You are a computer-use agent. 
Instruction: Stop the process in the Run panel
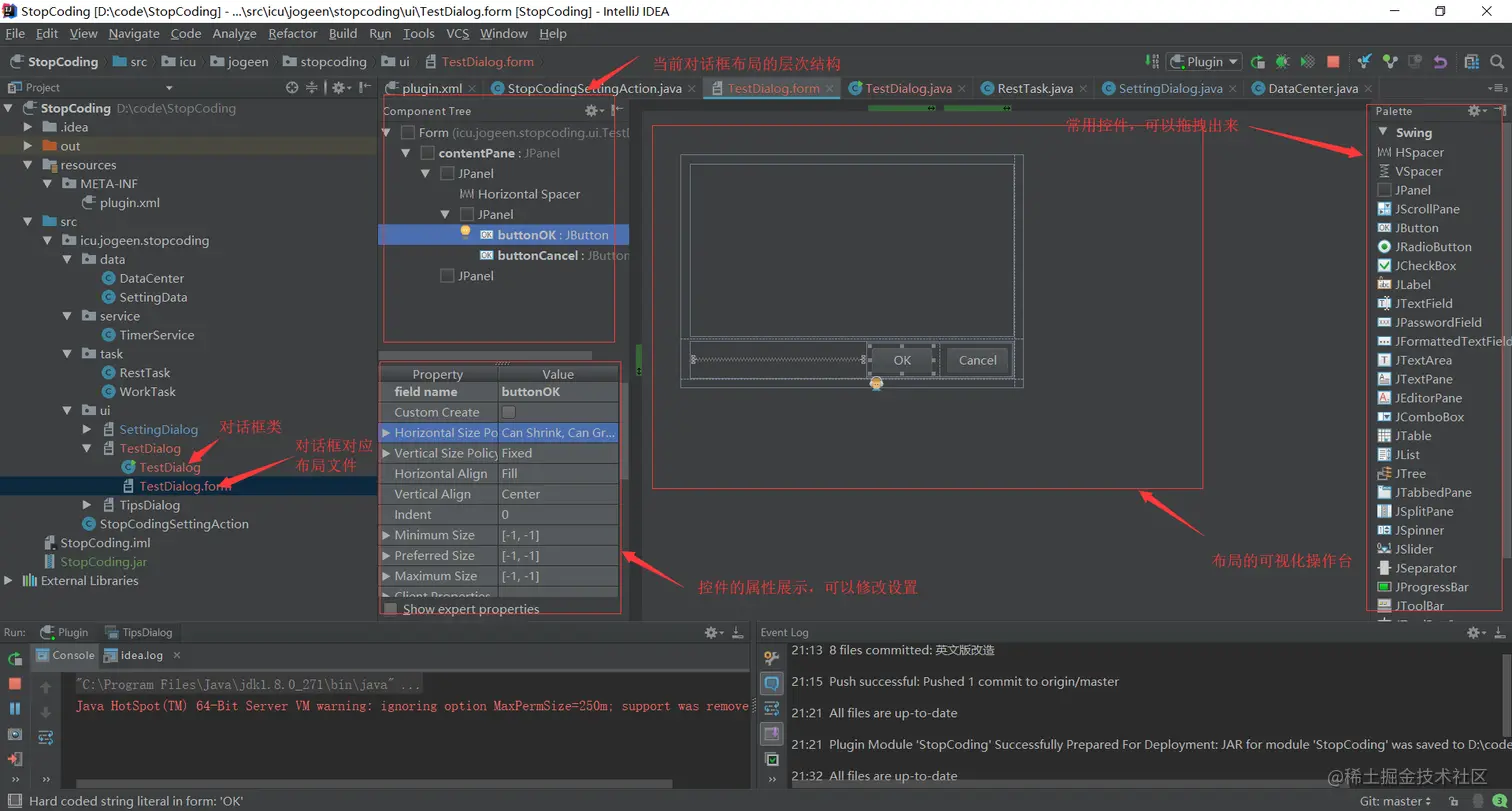[15, 684]
